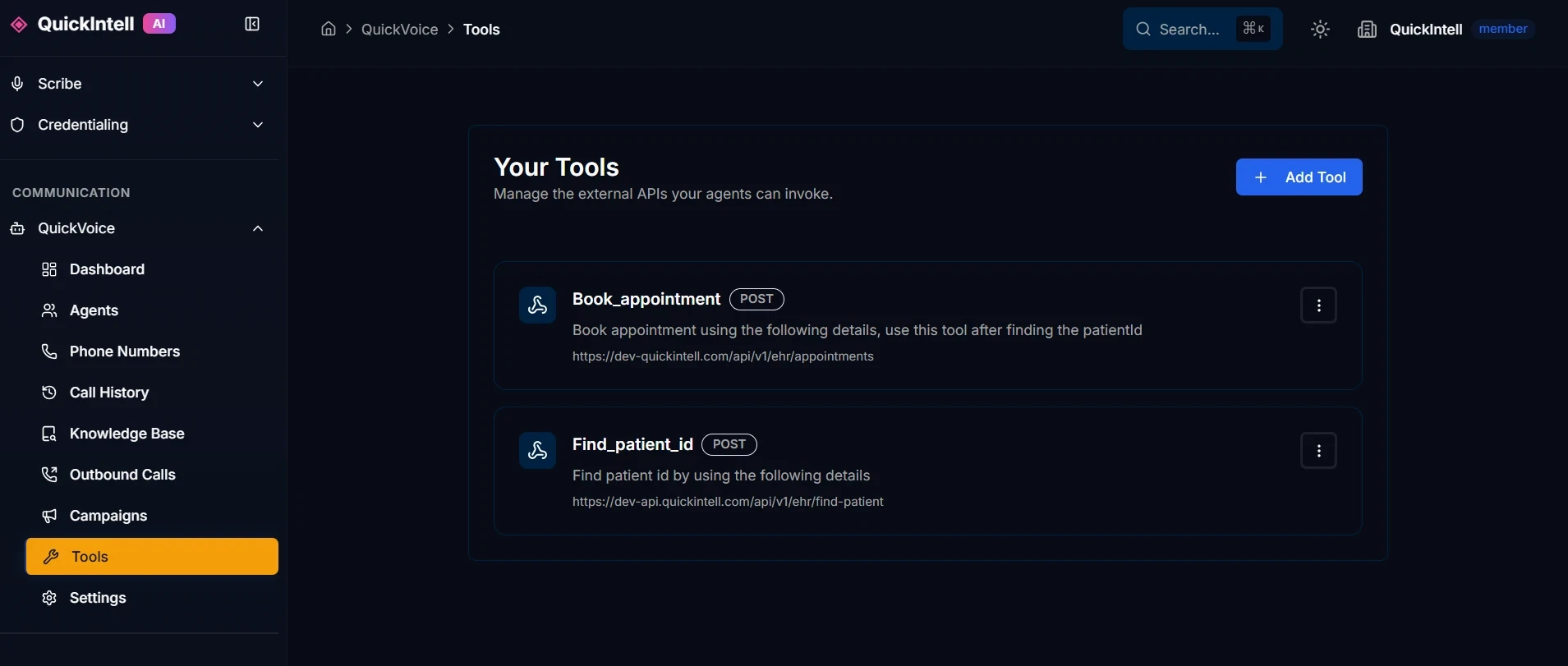Viewport: 1568px width, 666px height.
Task: Open Campaigns page
Action: pos(152,516)
